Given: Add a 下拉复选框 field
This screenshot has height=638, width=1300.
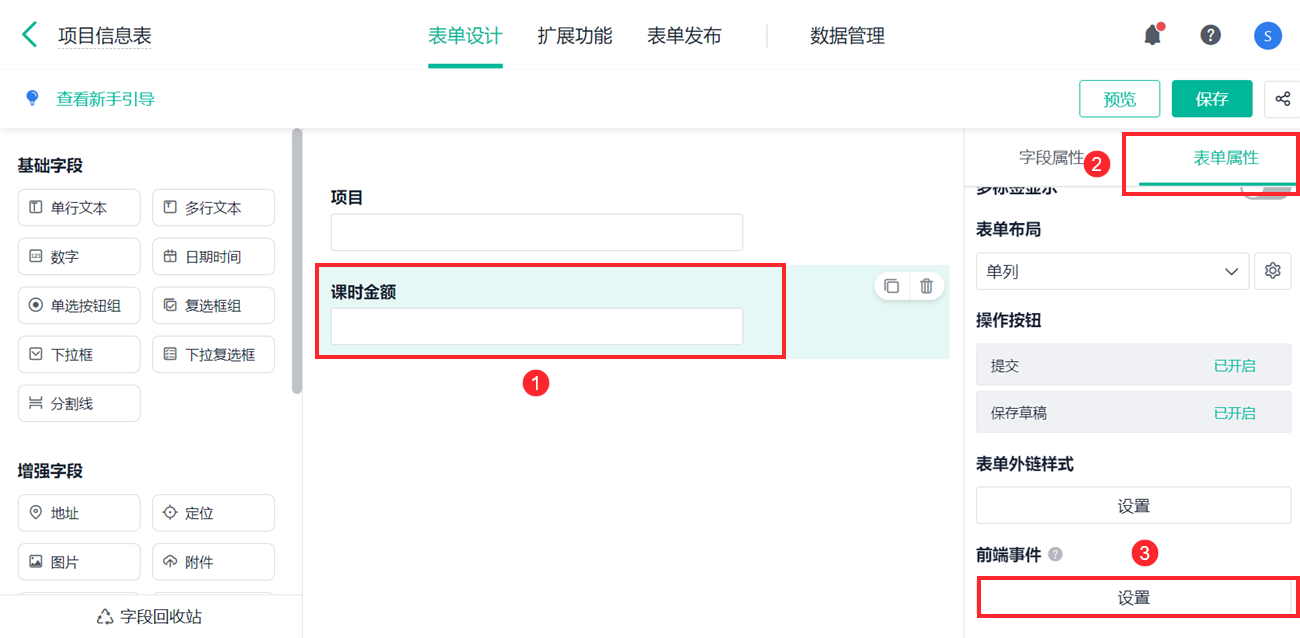Looking at the screenshot, I should [x=213, y=355].
